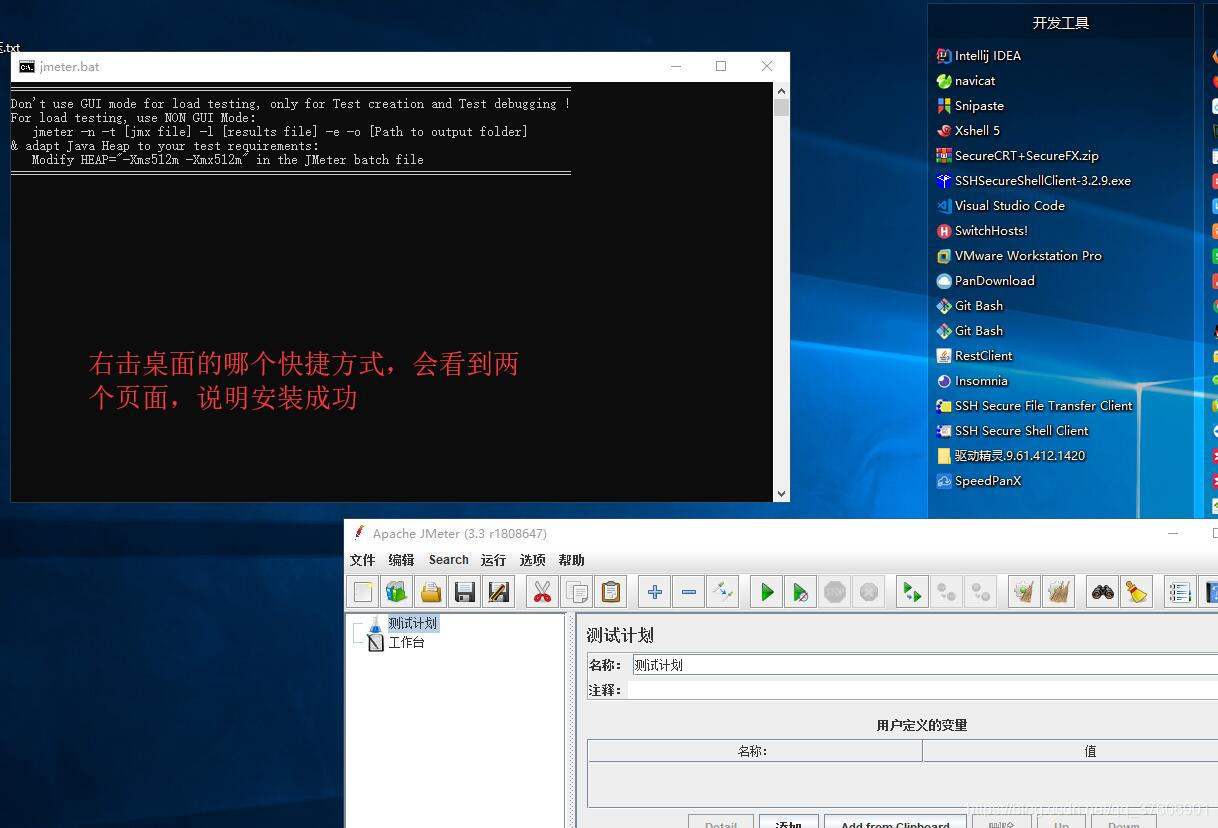This screenshot has width=1218, height=828.
Task: Select SecureCRT+SecureFX.zip on desktop
Action: 1017,156
